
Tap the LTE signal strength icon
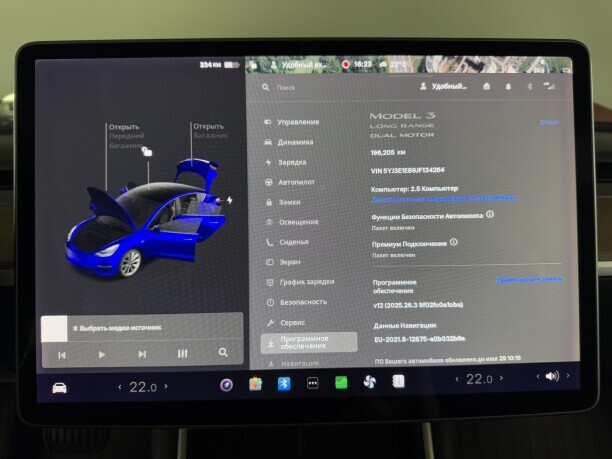pos(549,86)
